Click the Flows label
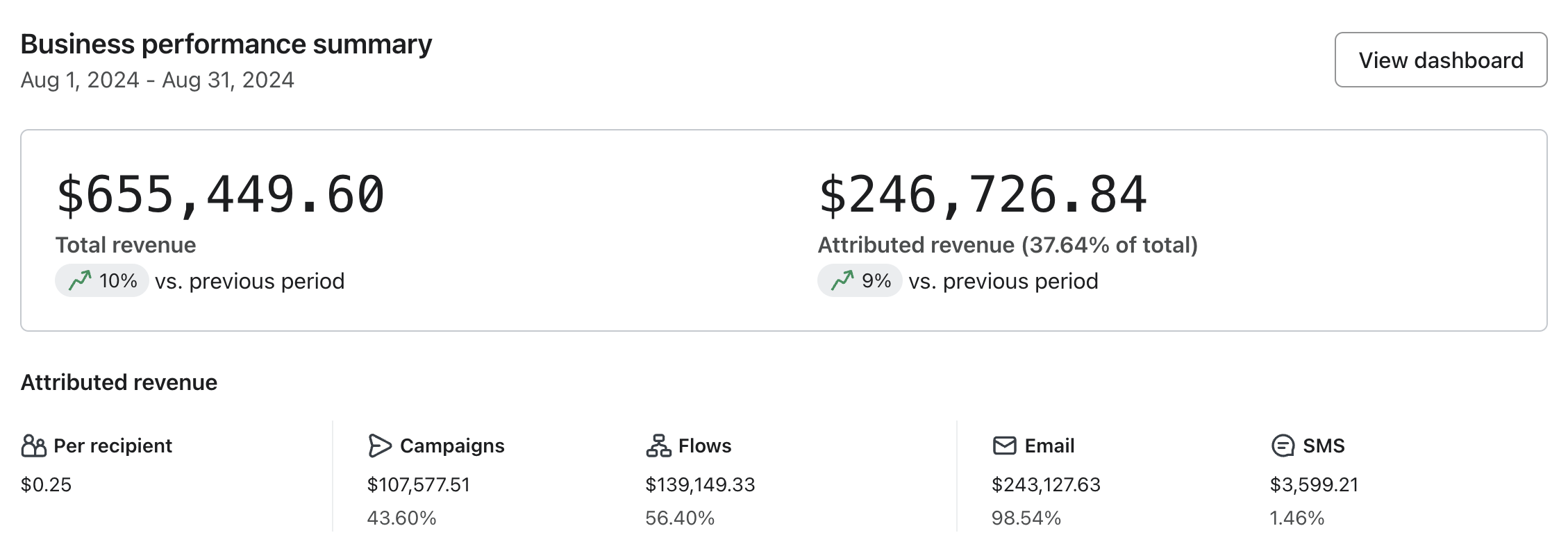This screenshot has height=551, width=1568. (x=705, y=446)
